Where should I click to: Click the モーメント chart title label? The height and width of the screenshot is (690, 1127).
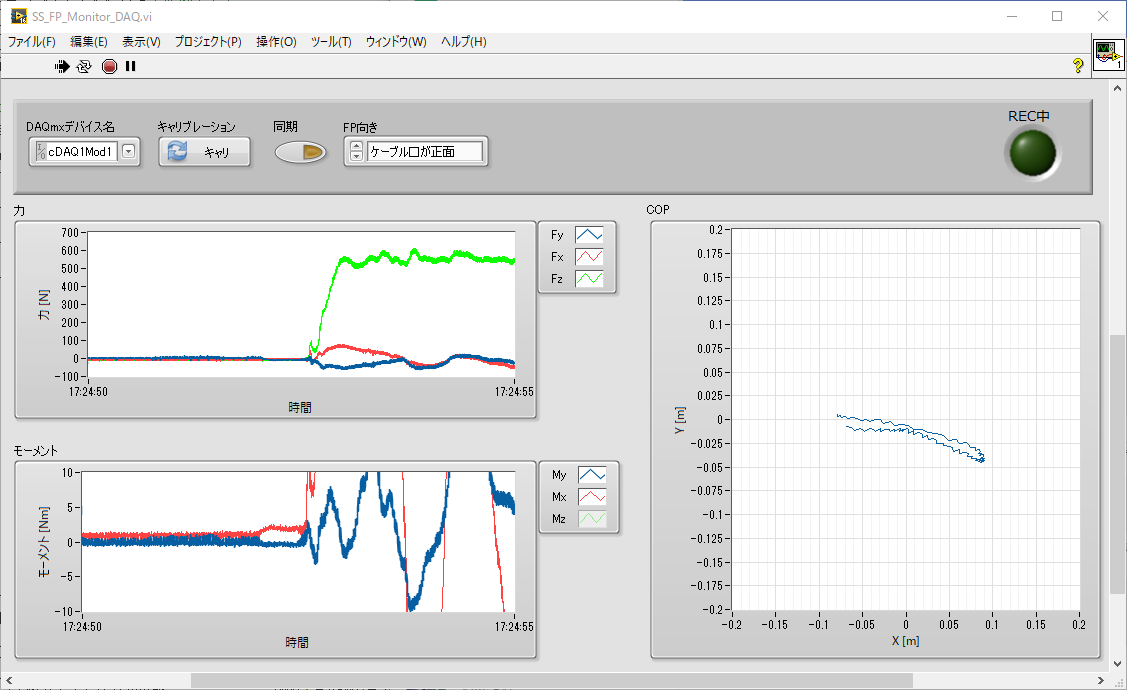[x=35, y=451]
